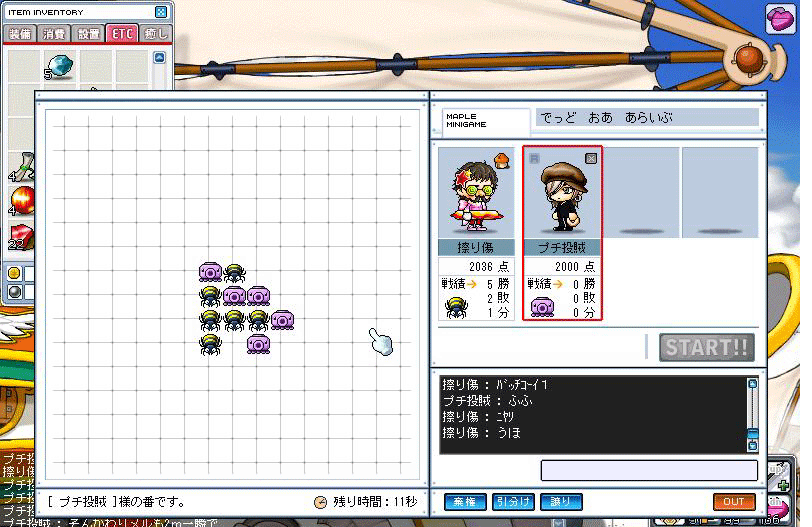Select the bone scroll item with count 4
Viewport: 812px width, 527px height.
click(x=22, y=168)
